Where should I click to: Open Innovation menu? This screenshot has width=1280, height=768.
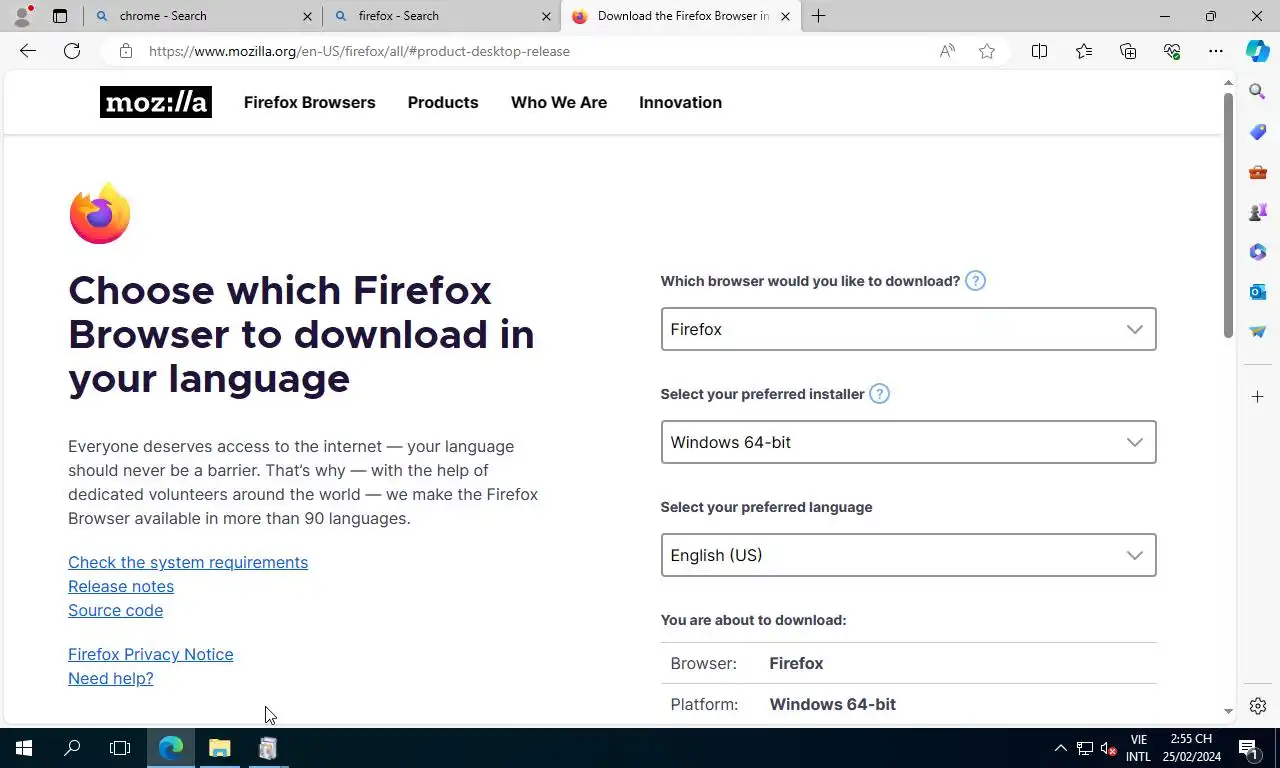680,102
